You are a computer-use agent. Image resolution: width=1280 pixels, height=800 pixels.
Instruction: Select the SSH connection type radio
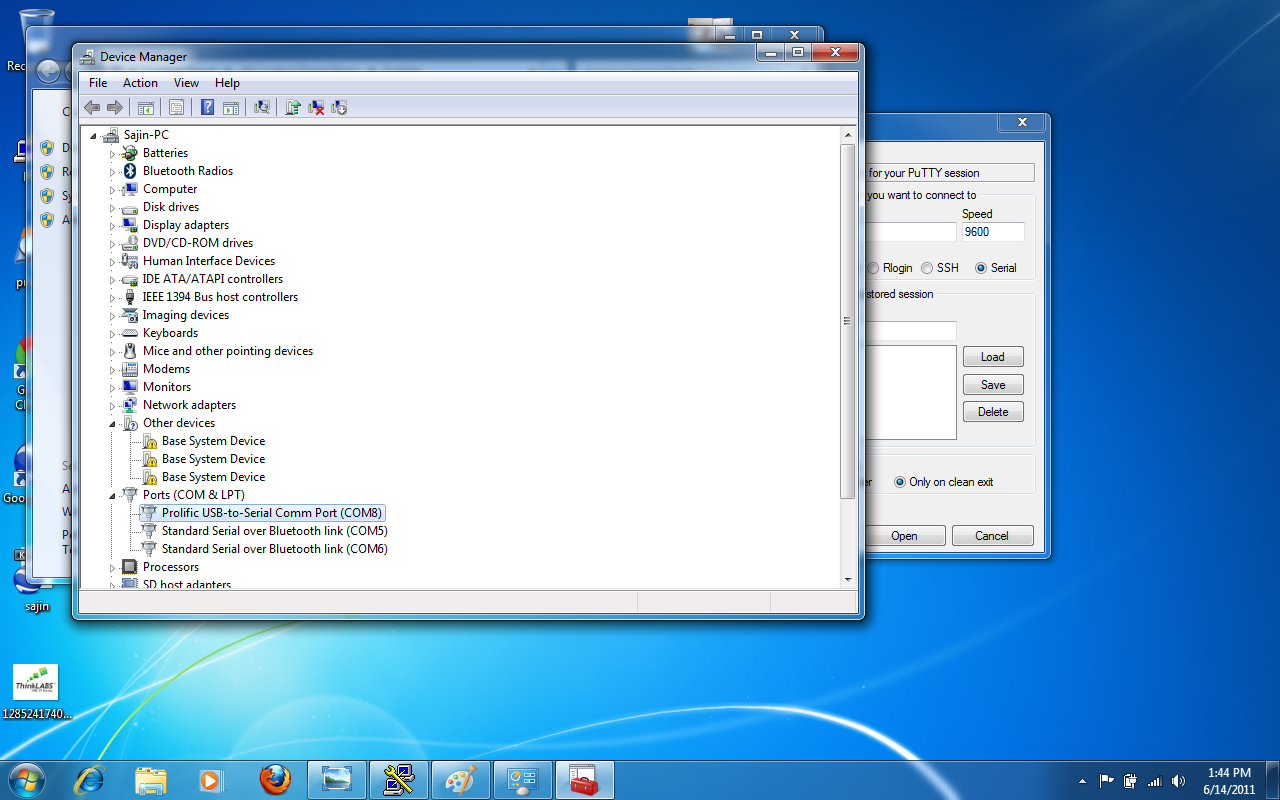coord(927,268)
